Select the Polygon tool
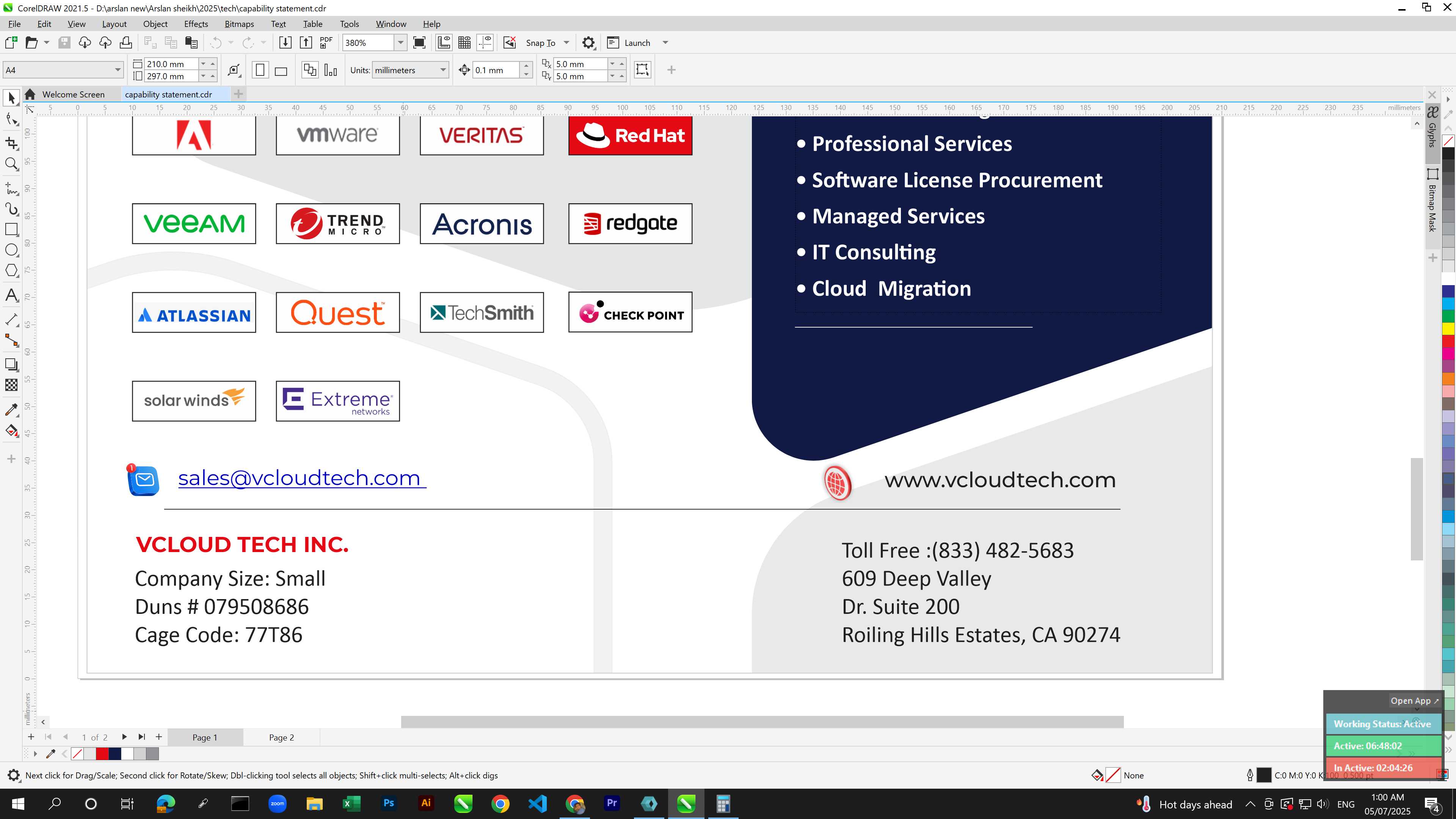 pos(11,270)
